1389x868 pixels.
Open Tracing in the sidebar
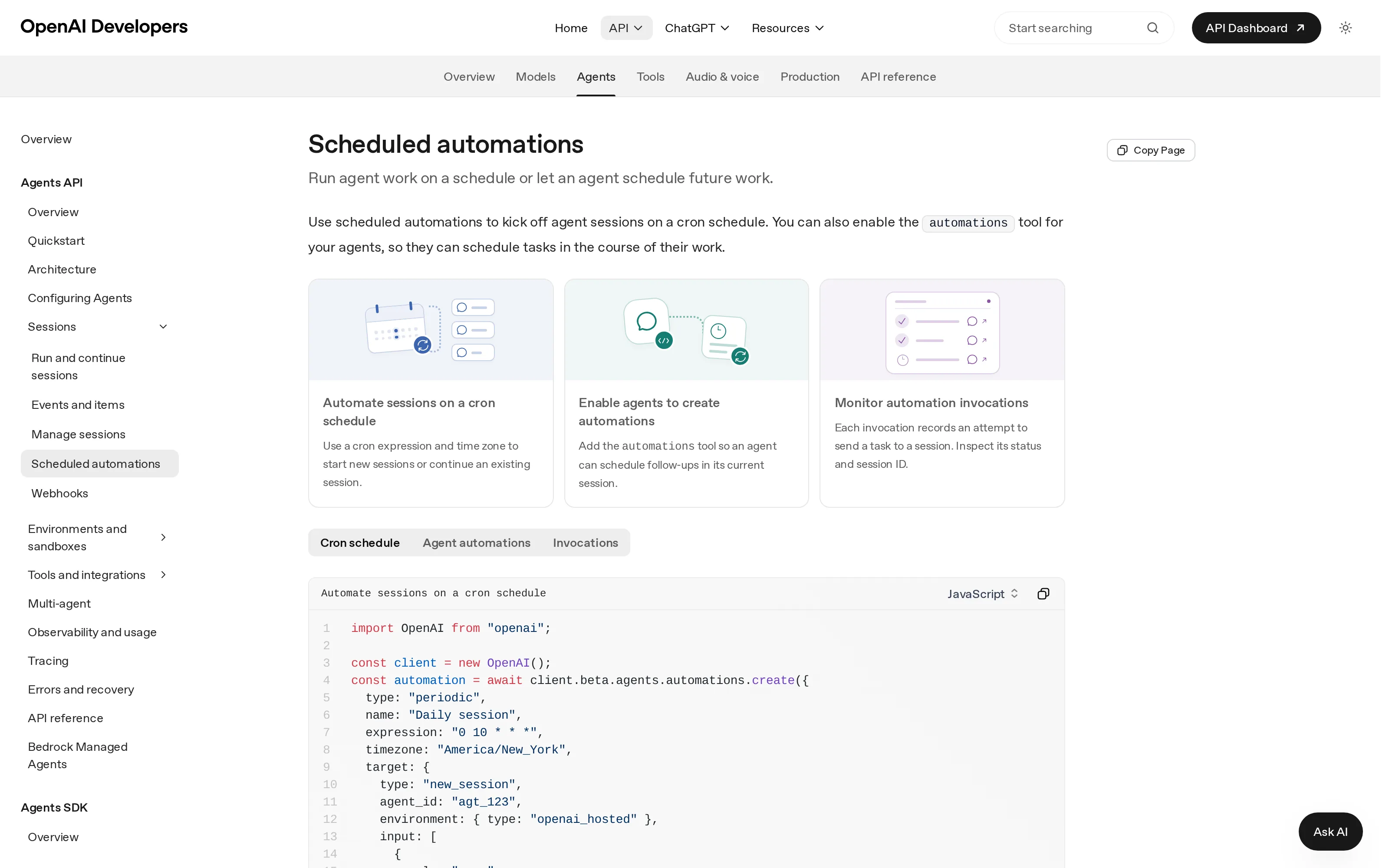click(48, 661)
